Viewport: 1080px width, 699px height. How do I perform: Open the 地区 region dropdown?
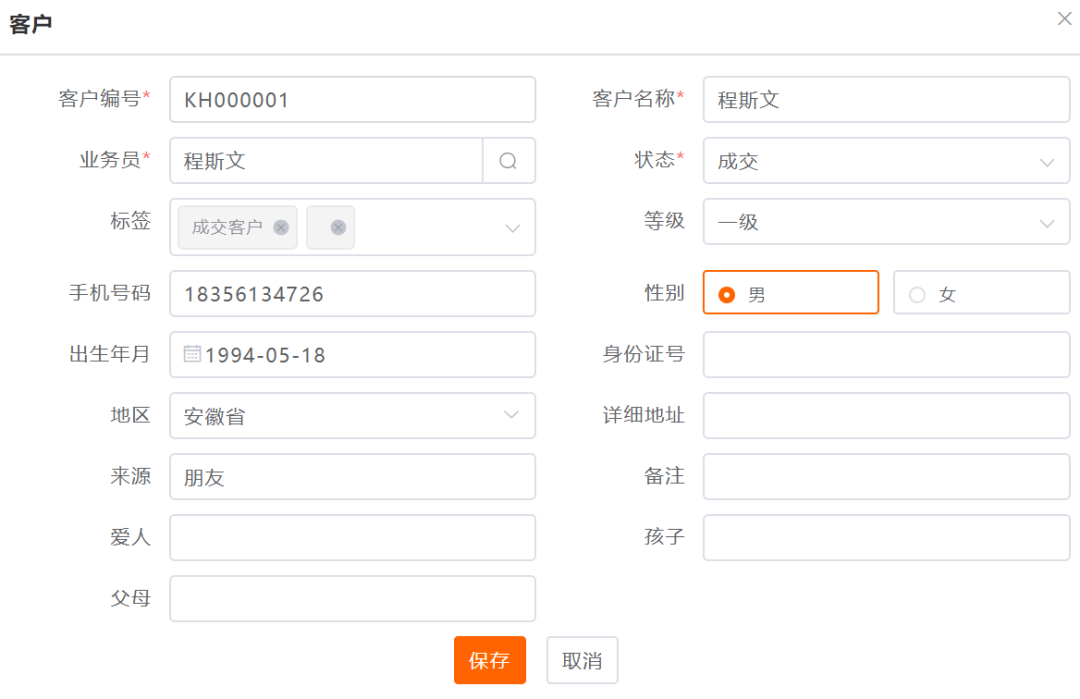coord(352,415)
